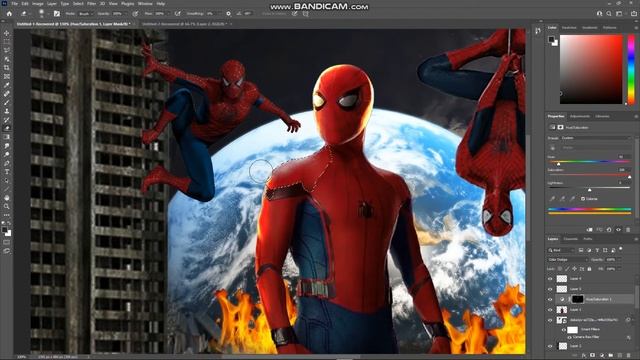The width and height of the screenshot is (640, 360).
Task: Open the Preset dropdown in Properties
Action: point(596,138)
